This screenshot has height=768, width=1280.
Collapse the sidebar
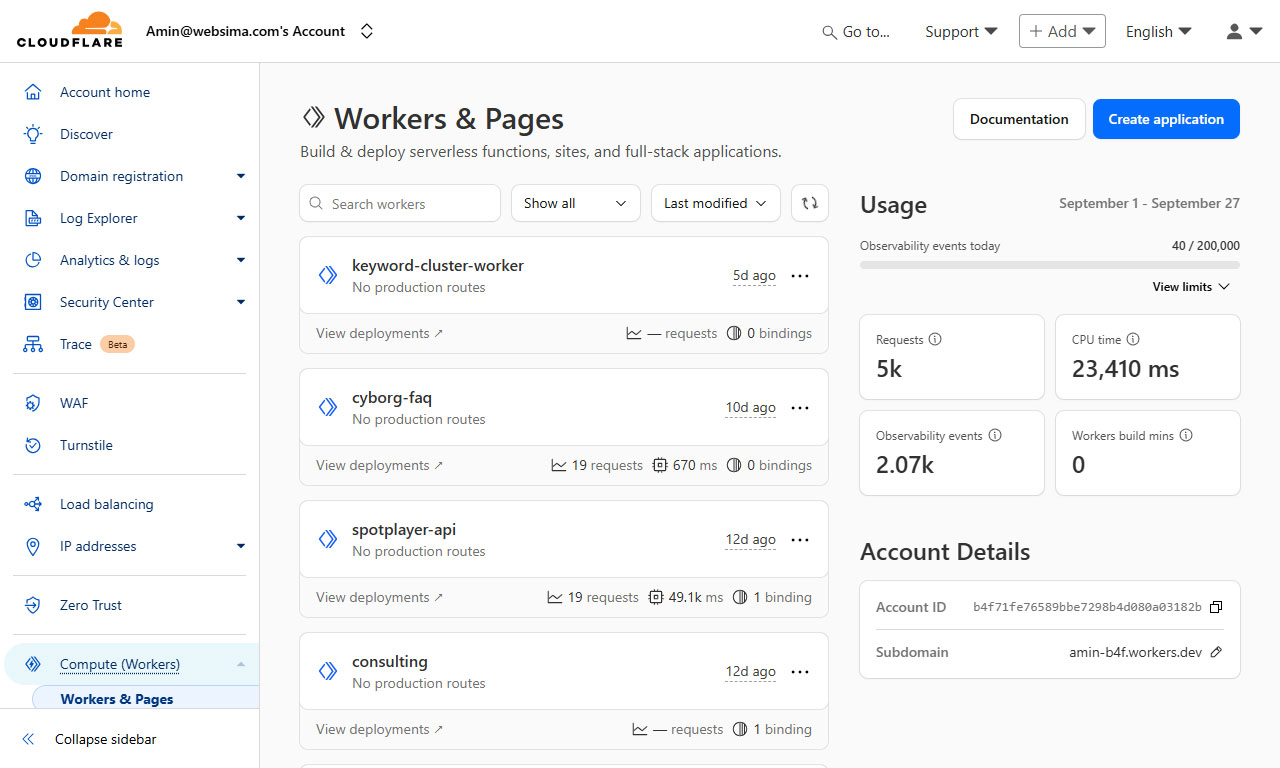click(105, 739)
